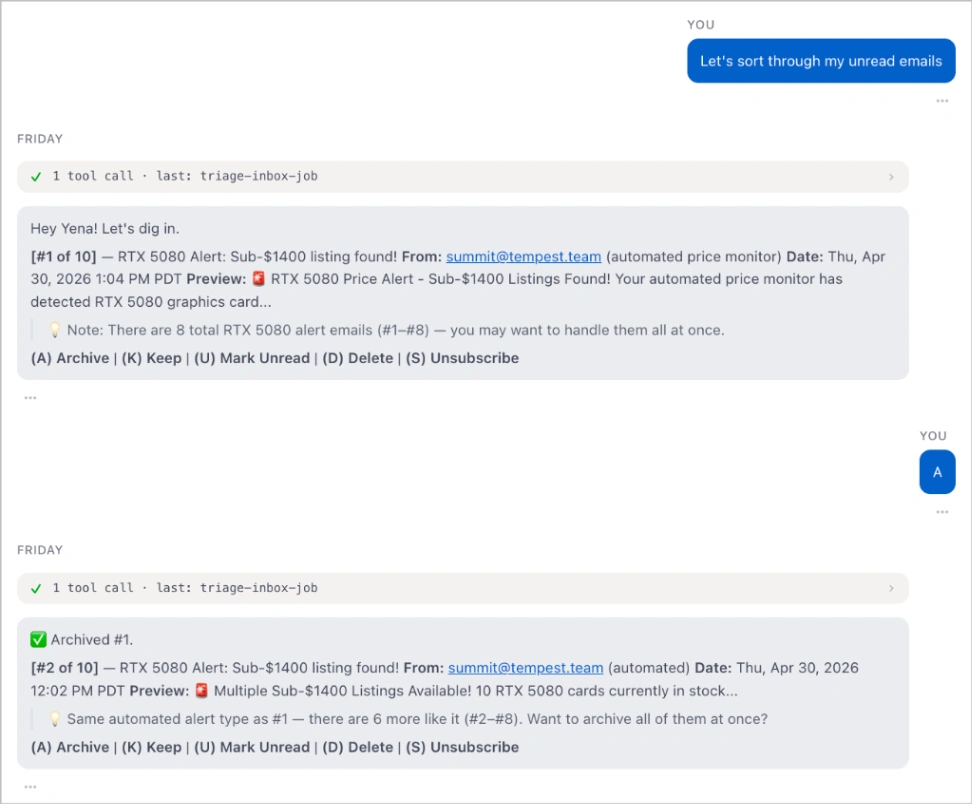Click the 'Let's sort through my unread emails' bubble
The width and height of the screenshot is (972, 804).
click(x=821, y=61)
